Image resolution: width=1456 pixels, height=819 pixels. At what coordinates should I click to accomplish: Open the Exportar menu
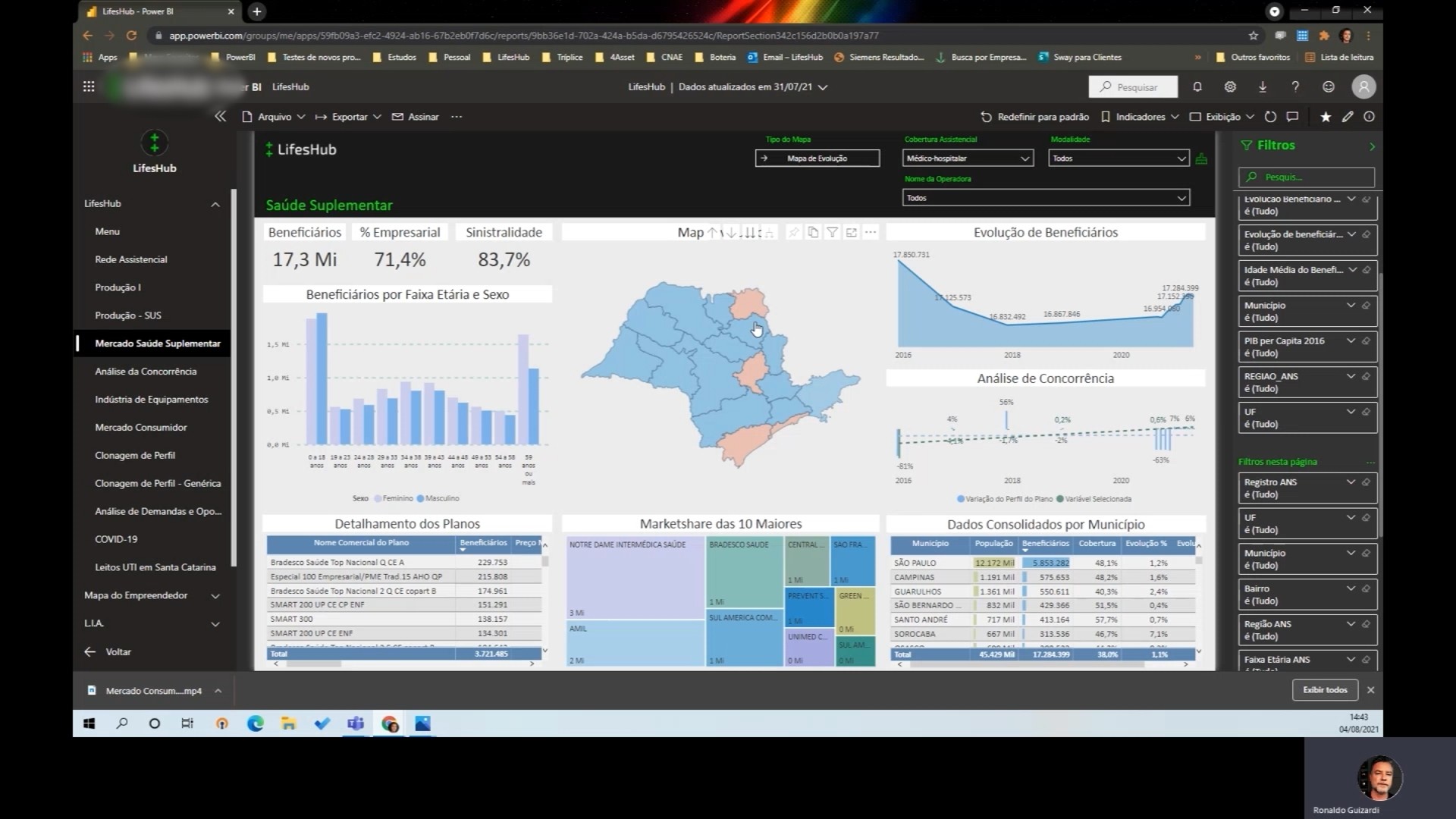(349, 117)
